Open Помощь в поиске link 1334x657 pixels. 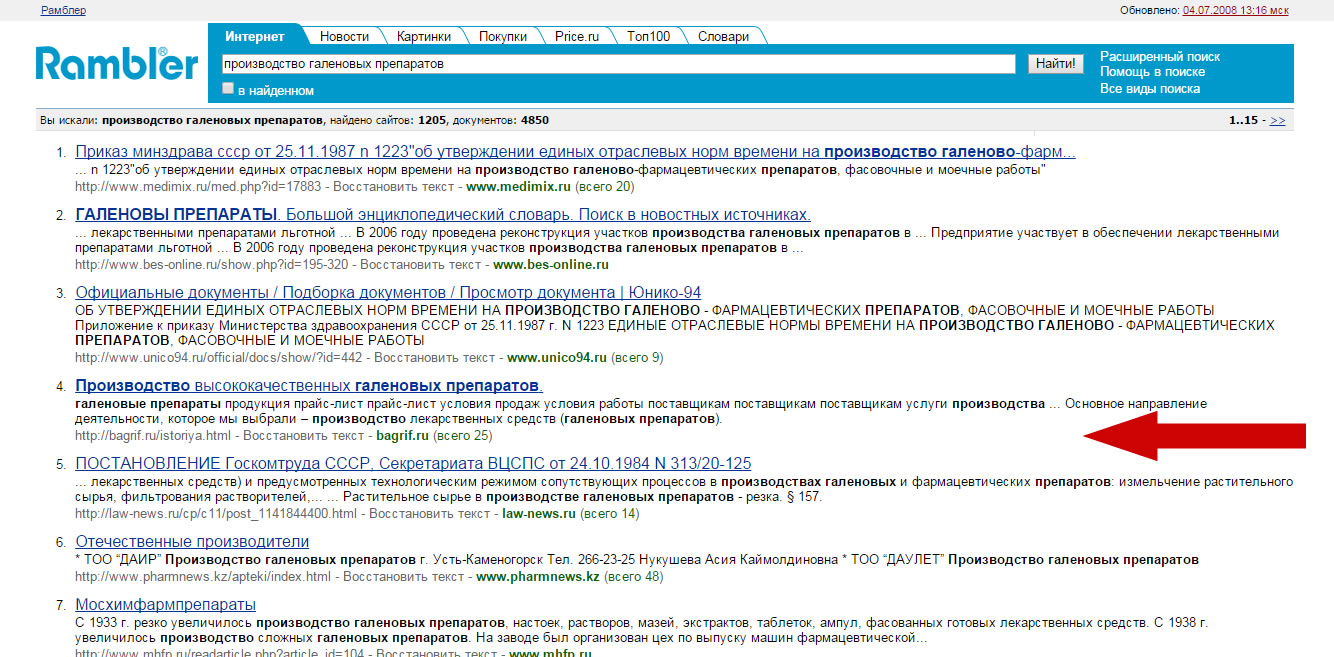[1153, 72]
